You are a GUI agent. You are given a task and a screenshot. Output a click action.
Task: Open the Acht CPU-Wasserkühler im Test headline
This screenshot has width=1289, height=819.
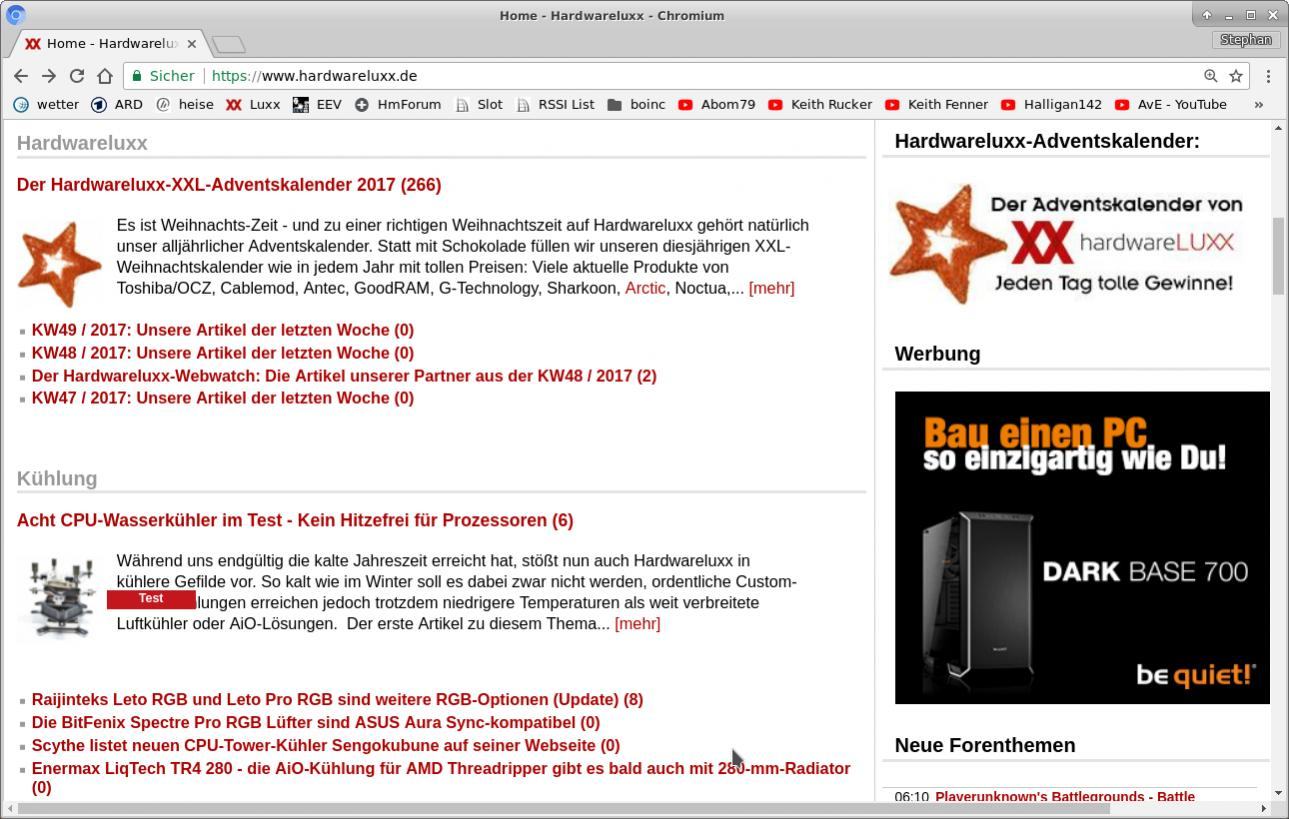(x=295, y=521)
